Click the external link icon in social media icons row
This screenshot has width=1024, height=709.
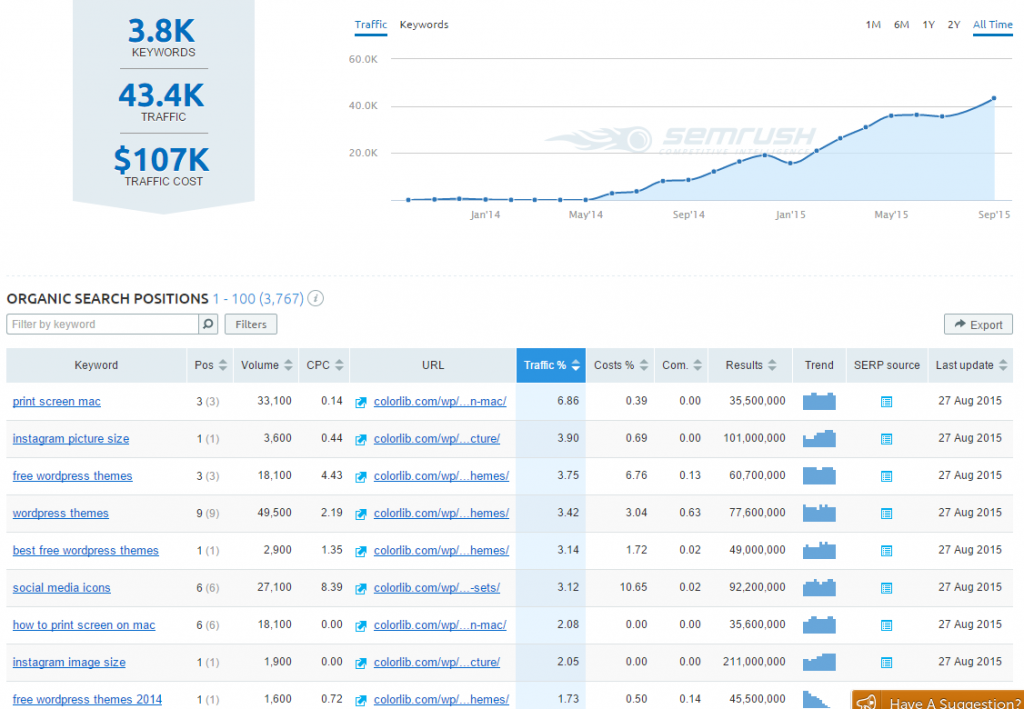361,587
